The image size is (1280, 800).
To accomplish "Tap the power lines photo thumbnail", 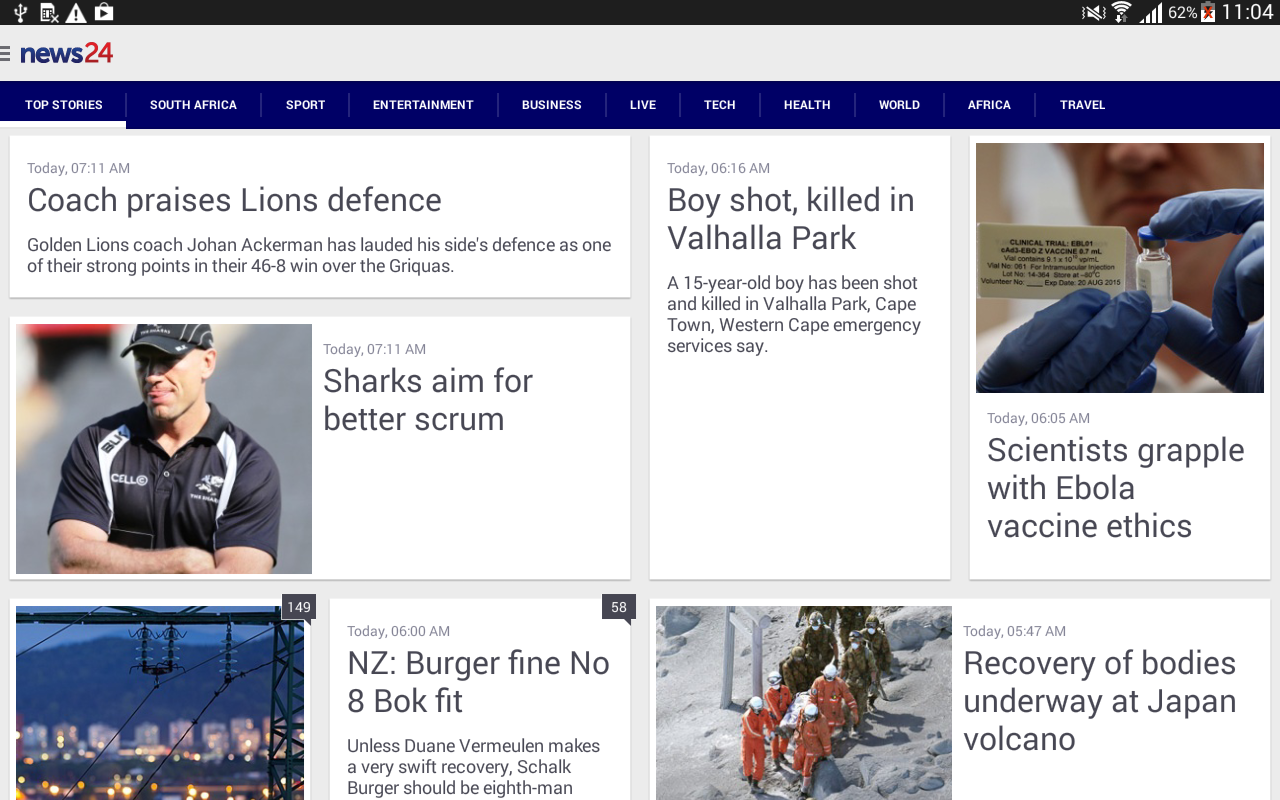I will tap(160, 703).
